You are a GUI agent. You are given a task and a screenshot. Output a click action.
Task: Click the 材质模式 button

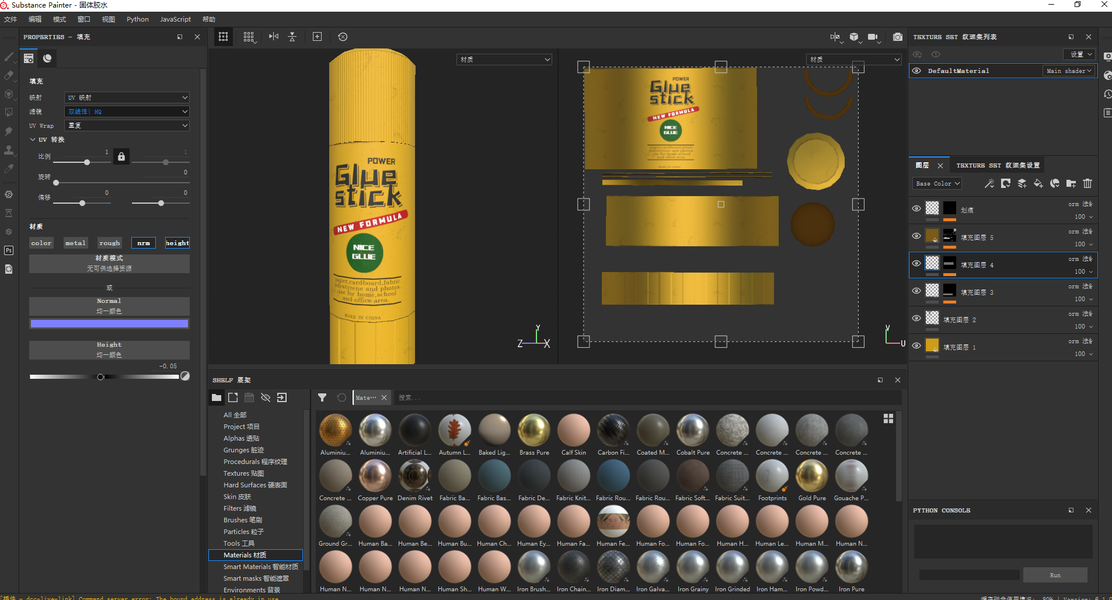[x=109, y=263]
